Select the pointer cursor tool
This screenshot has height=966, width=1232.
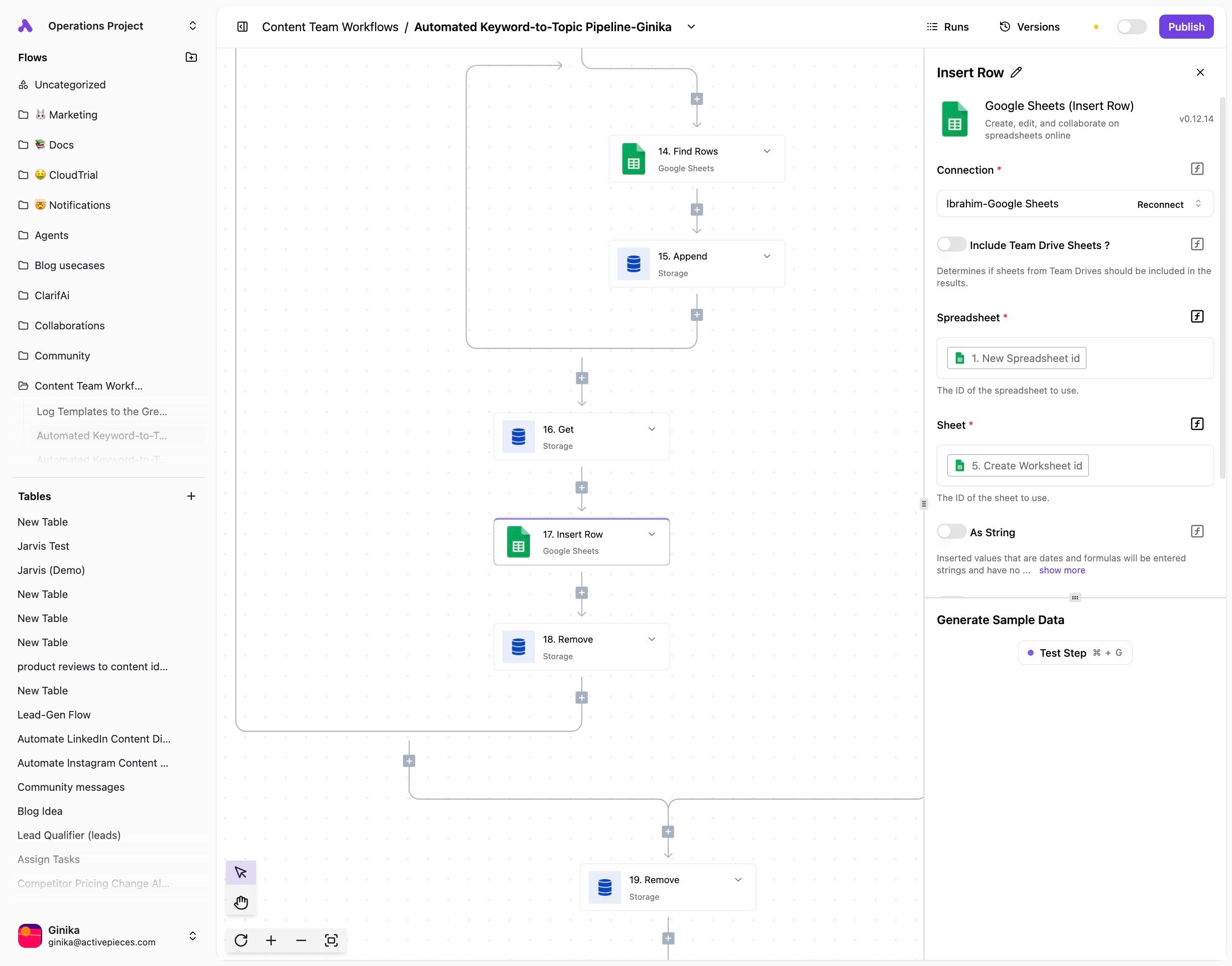241,873
